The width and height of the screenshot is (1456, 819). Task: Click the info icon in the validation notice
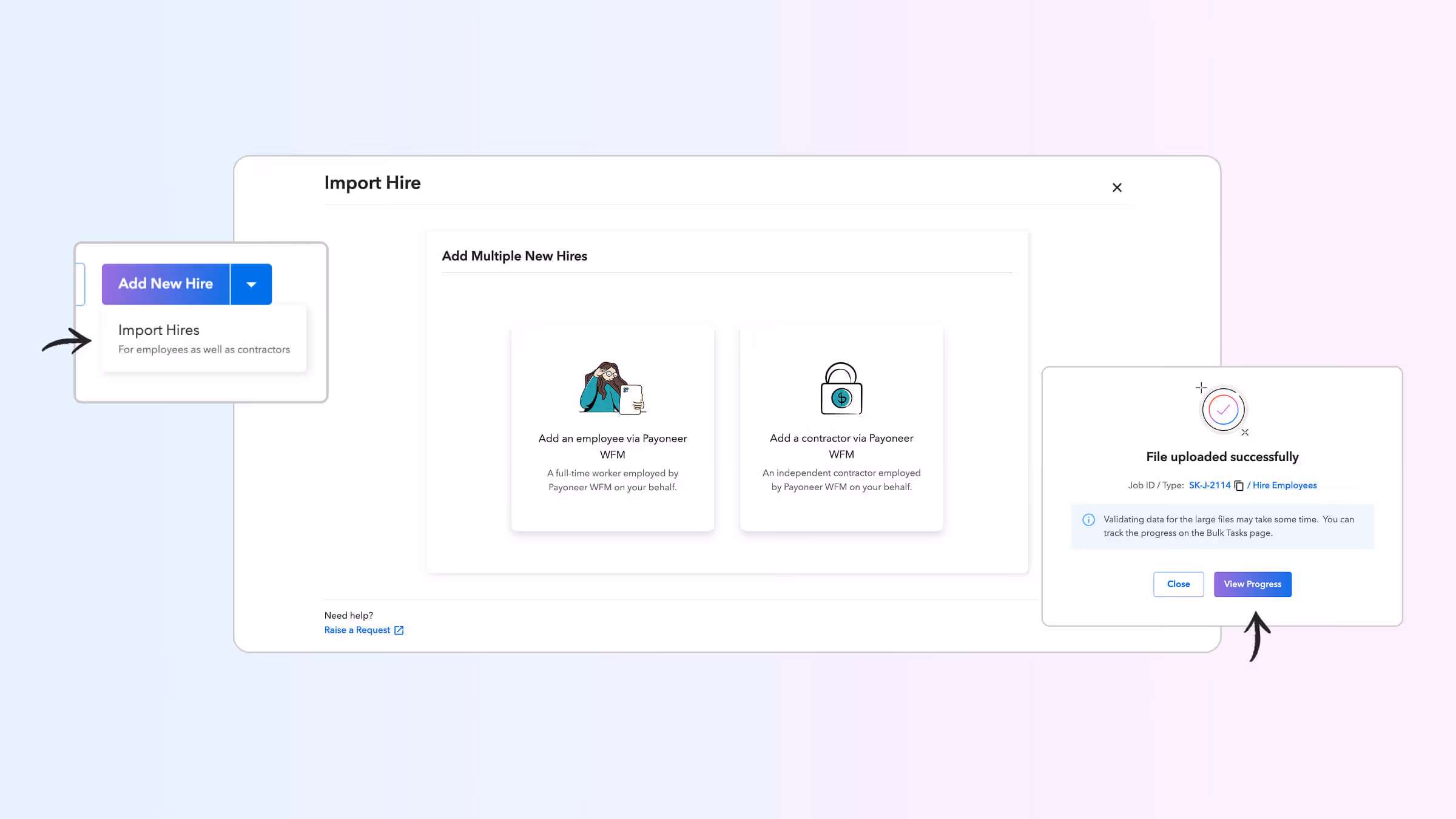click(1088, 519)
